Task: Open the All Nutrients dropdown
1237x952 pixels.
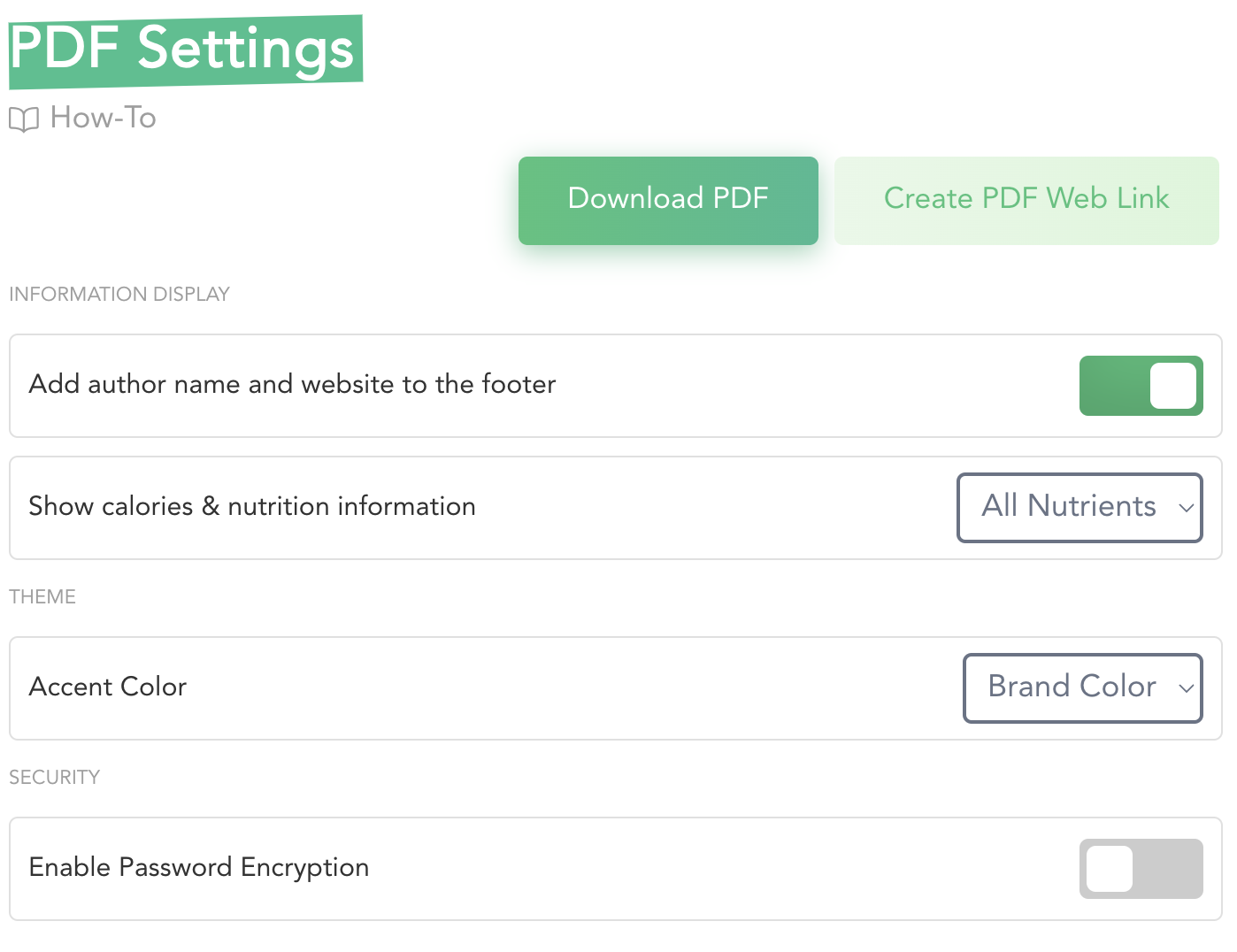Action: (x=1079, y=508)
